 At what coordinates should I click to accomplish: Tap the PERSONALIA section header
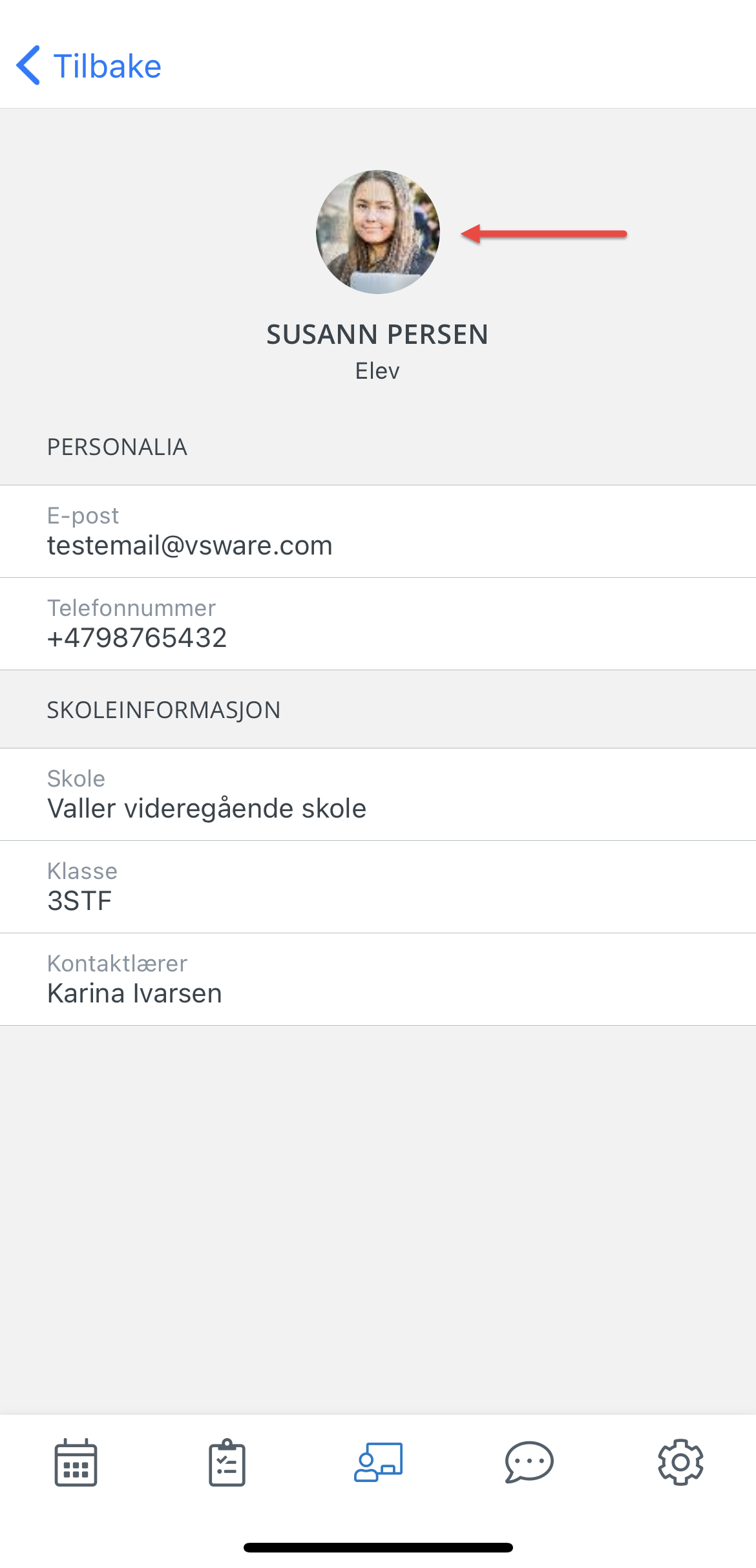point(117,447)
